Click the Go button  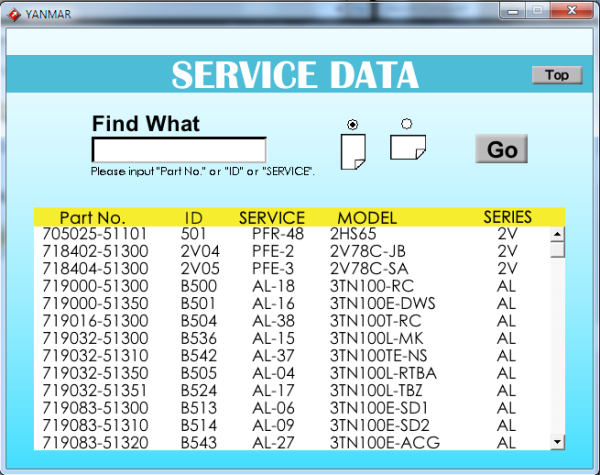point(502,149)
